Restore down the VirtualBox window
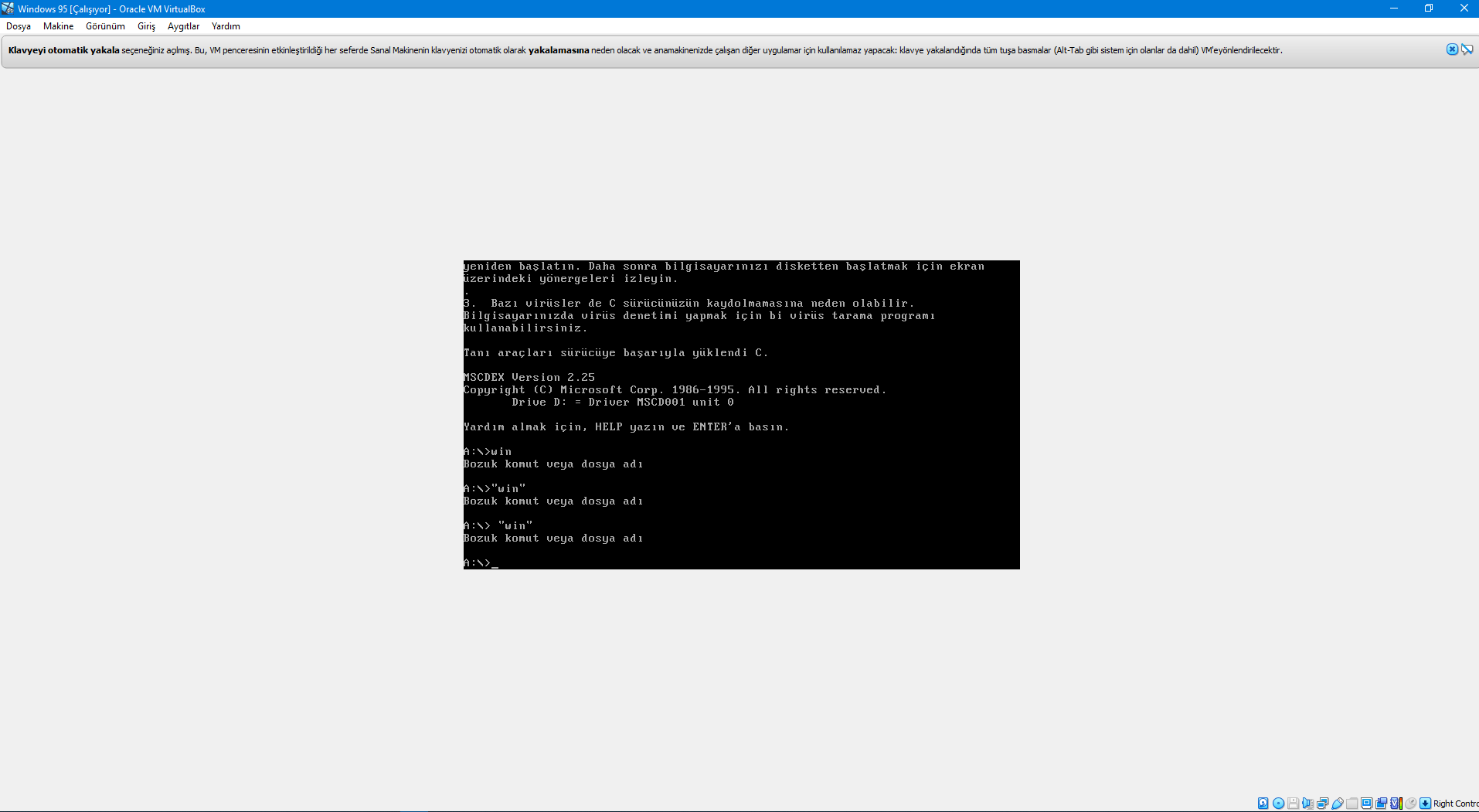1479x812 pixels. click(x=1429, y=8)
